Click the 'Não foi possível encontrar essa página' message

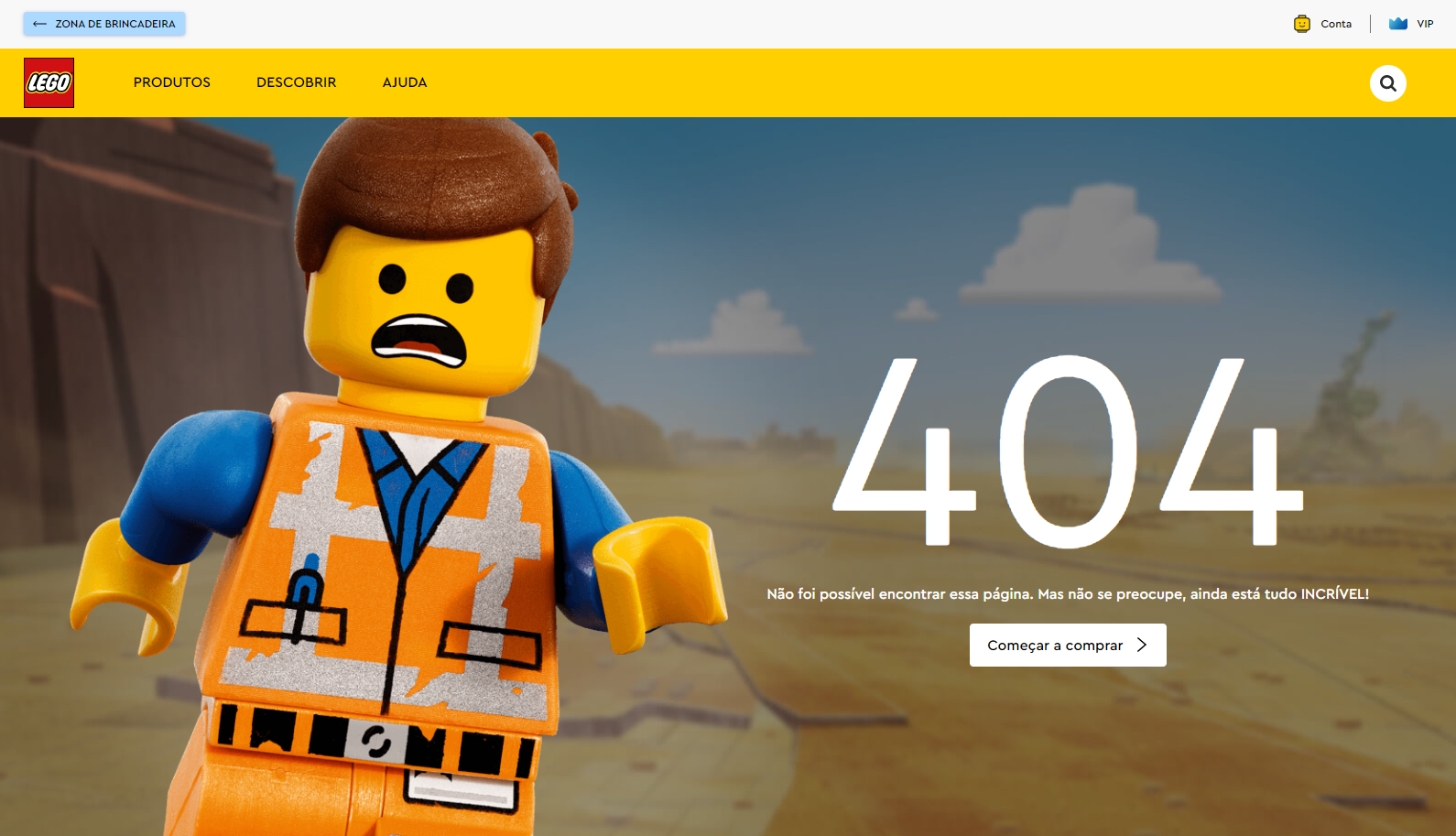[1068, 594]
